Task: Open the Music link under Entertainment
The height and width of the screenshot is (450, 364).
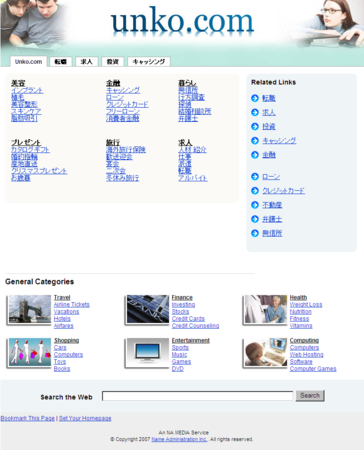Action: tap(179, 355)
